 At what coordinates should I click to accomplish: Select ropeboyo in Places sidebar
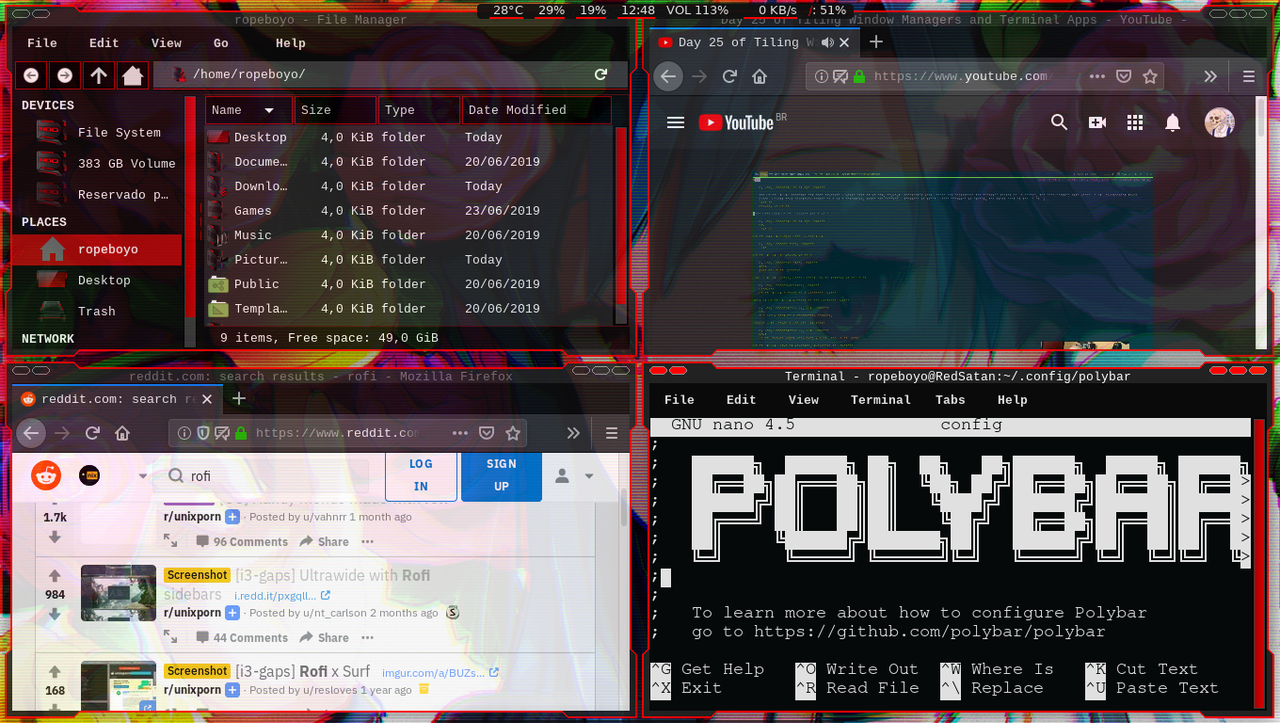pyautogui.click(x=97, y=249)
